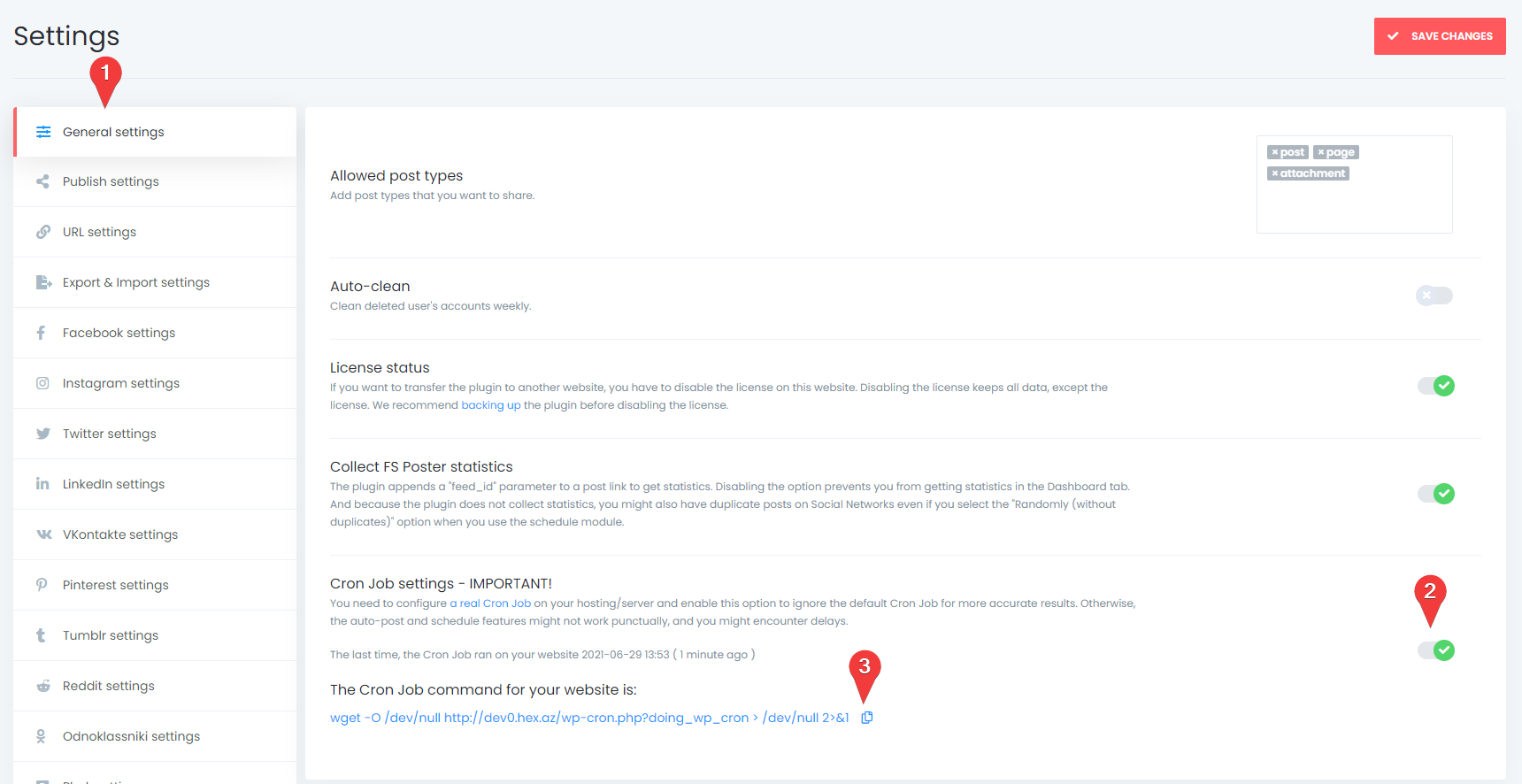Remove the 'post' tag with its x
This screenshot has width=1522, height=784.
tap(1274, 152)
